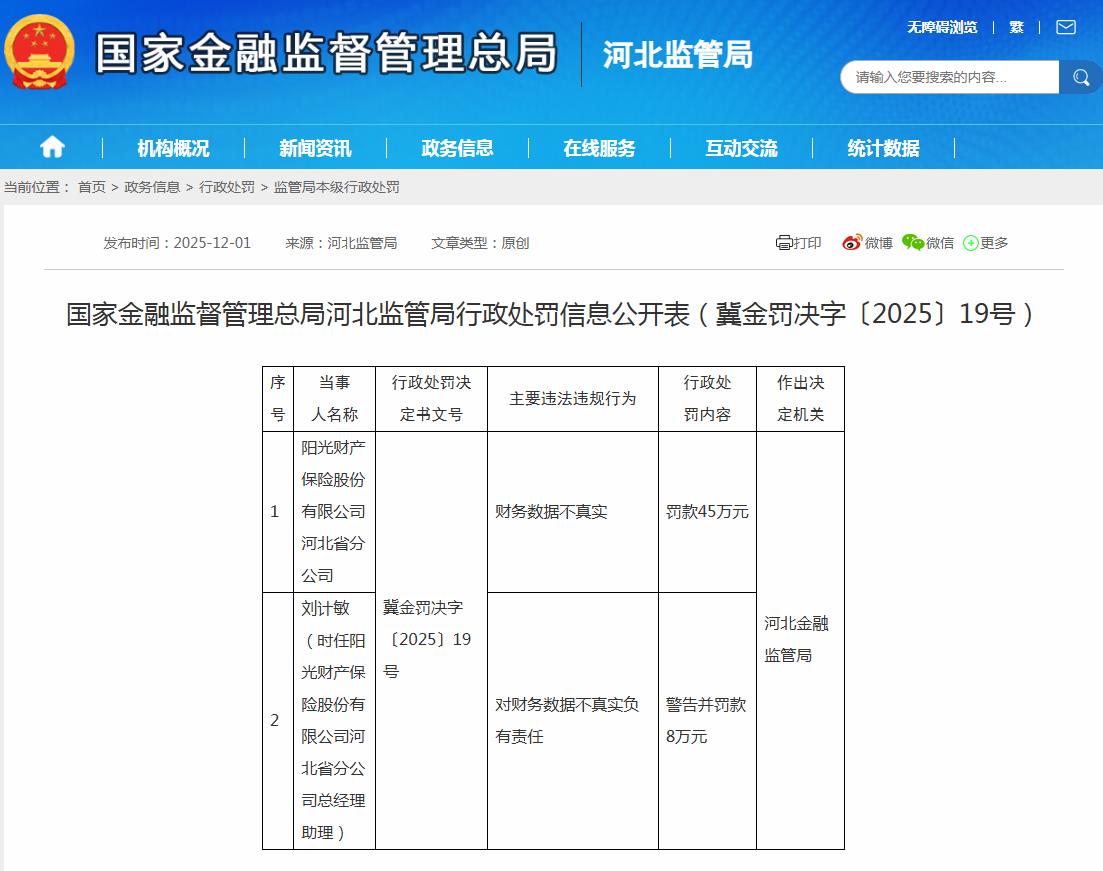
Task: Click the 行政处罚内容 column header
Action: point(707,399)
